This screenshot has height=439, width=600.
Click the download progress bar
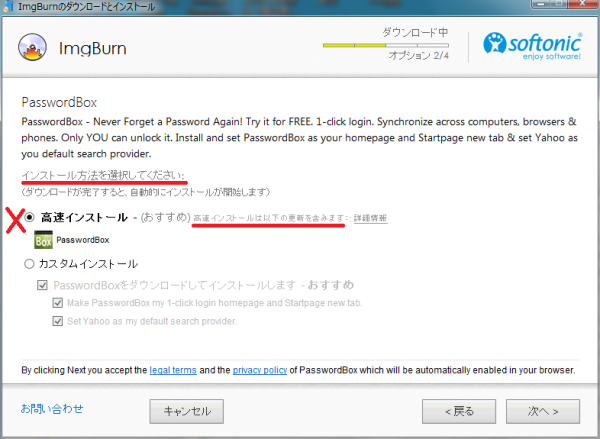pos(386,45)
